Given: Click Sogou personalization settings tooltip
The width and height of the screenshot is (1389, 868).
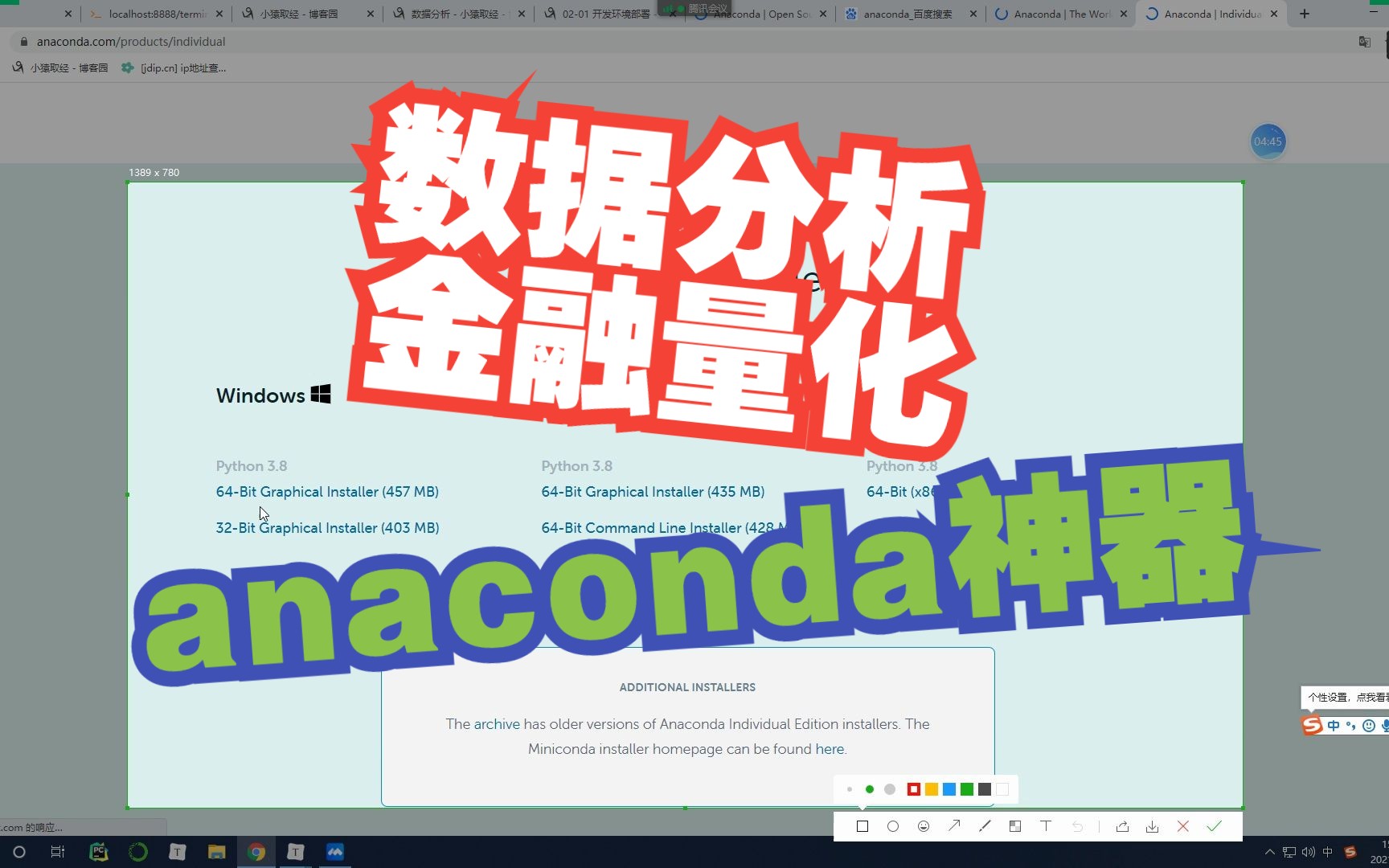Looking at the screenshot, I should 1345,698.
